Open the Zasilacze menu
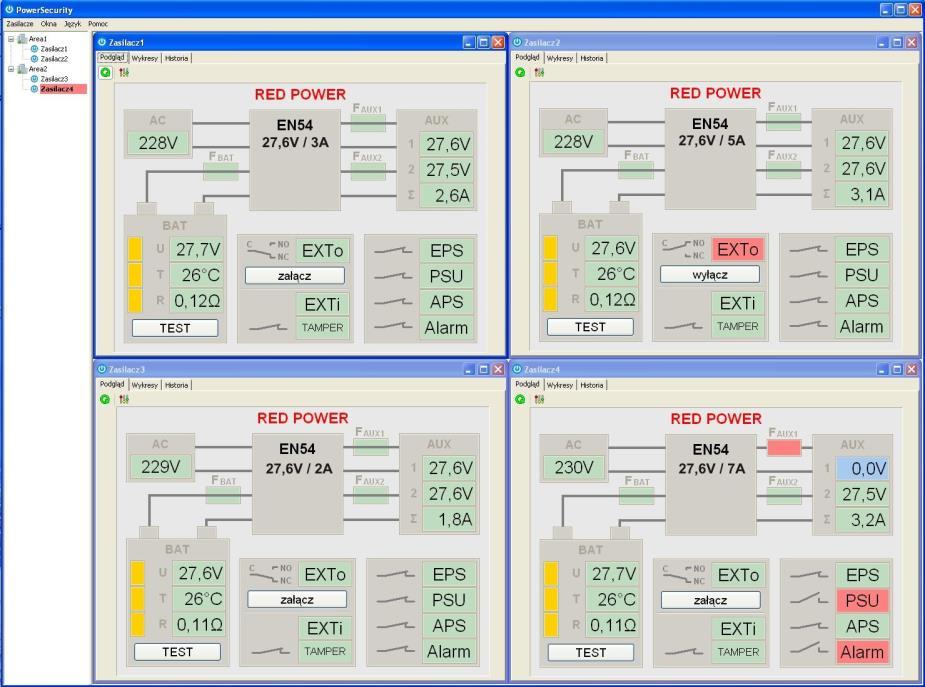Screen dimensions: 925x687 (x=19, y=24)
